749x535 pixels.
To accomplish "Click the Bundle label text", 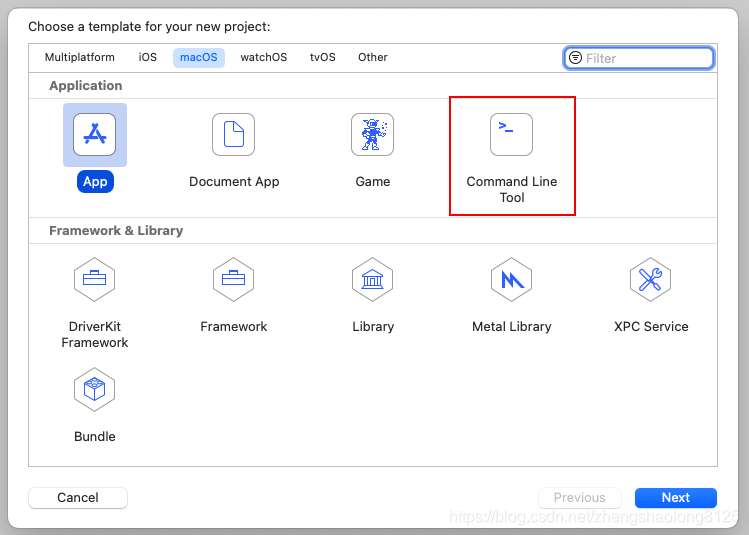I will point(95,437).
